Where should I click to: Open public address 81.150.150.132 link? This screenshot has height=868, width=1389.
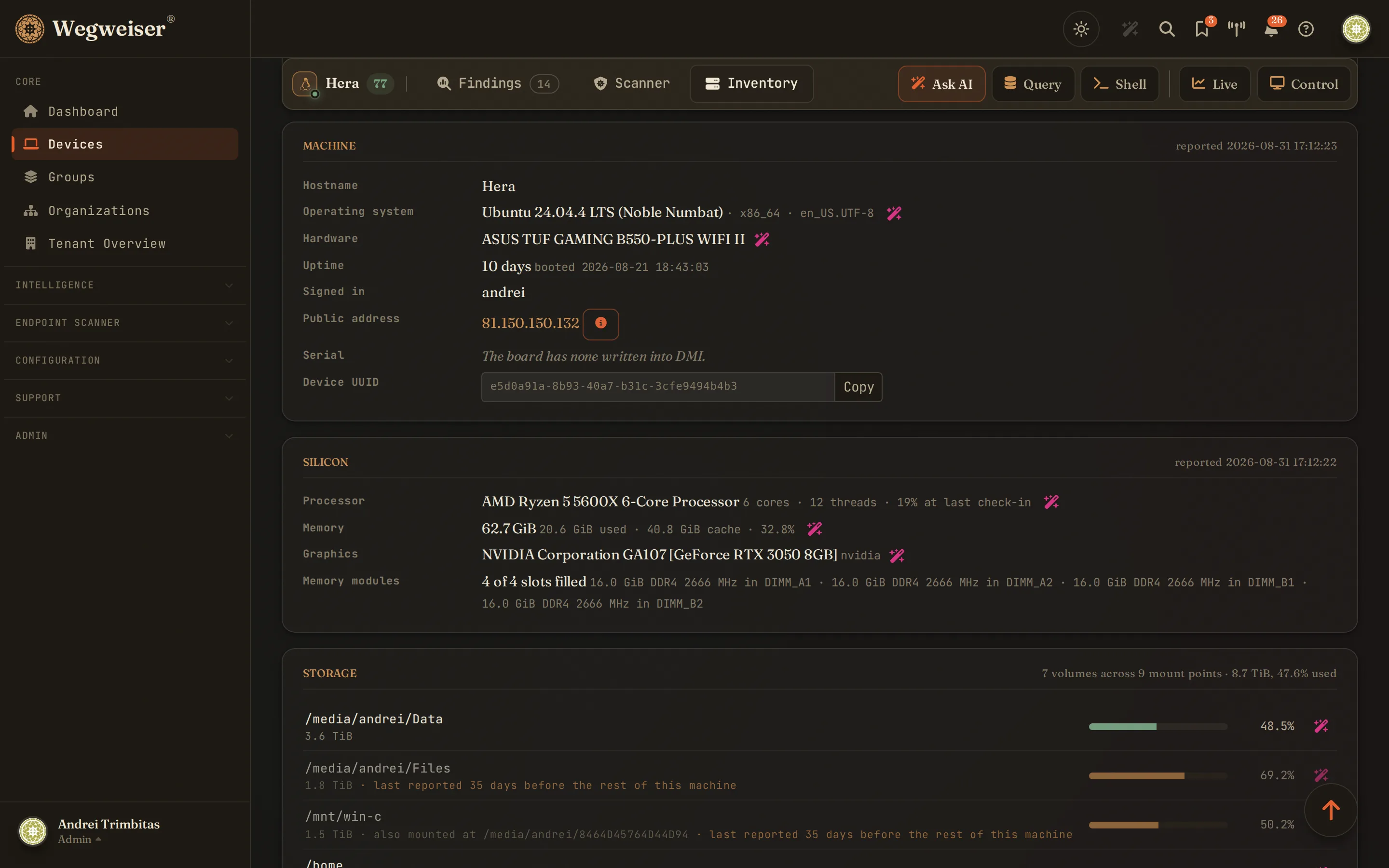pyautogui.click(x=531, y=323)
